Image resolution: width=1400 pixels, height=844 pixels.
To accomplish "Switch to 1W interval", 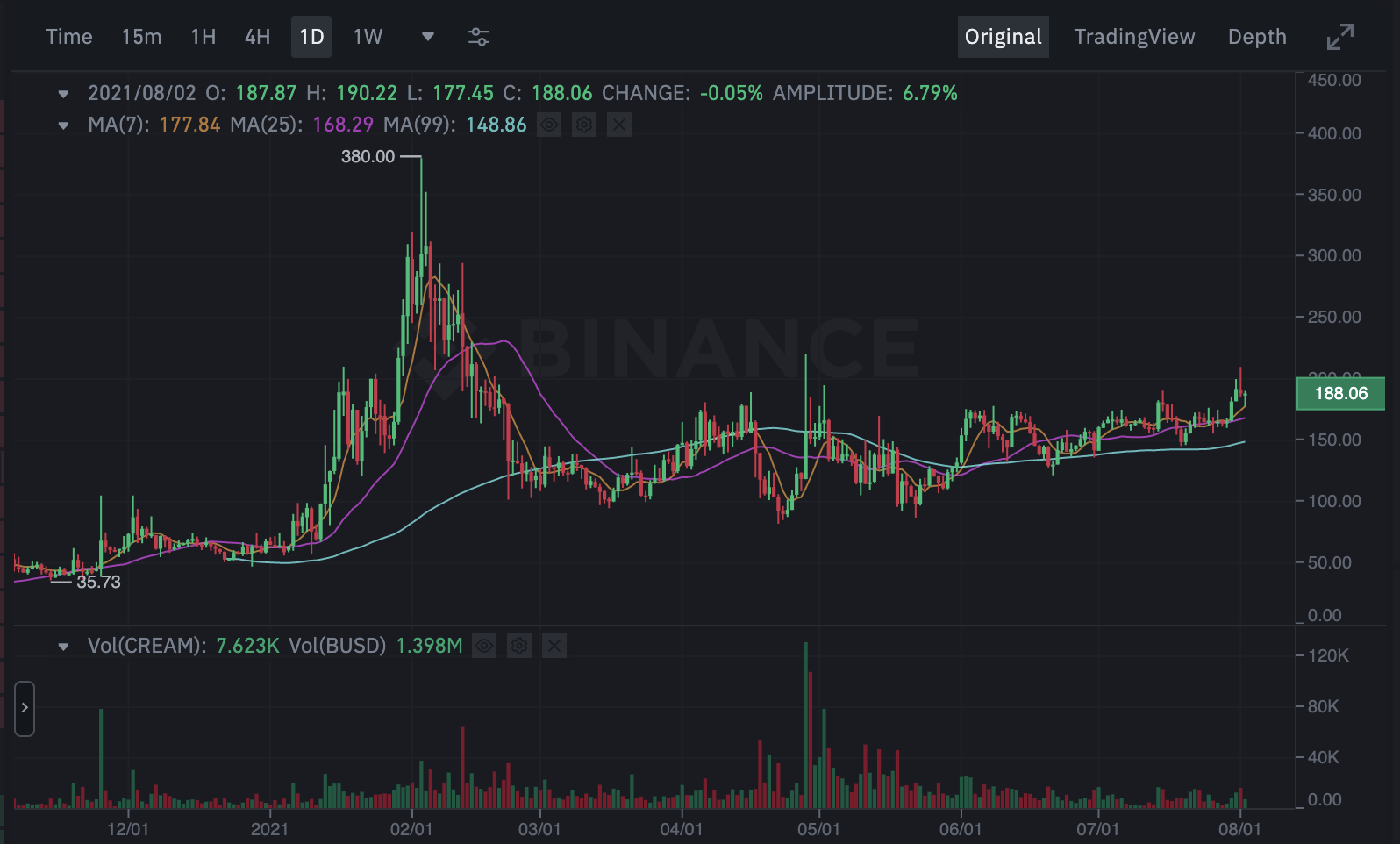I will tap(368, 37).
